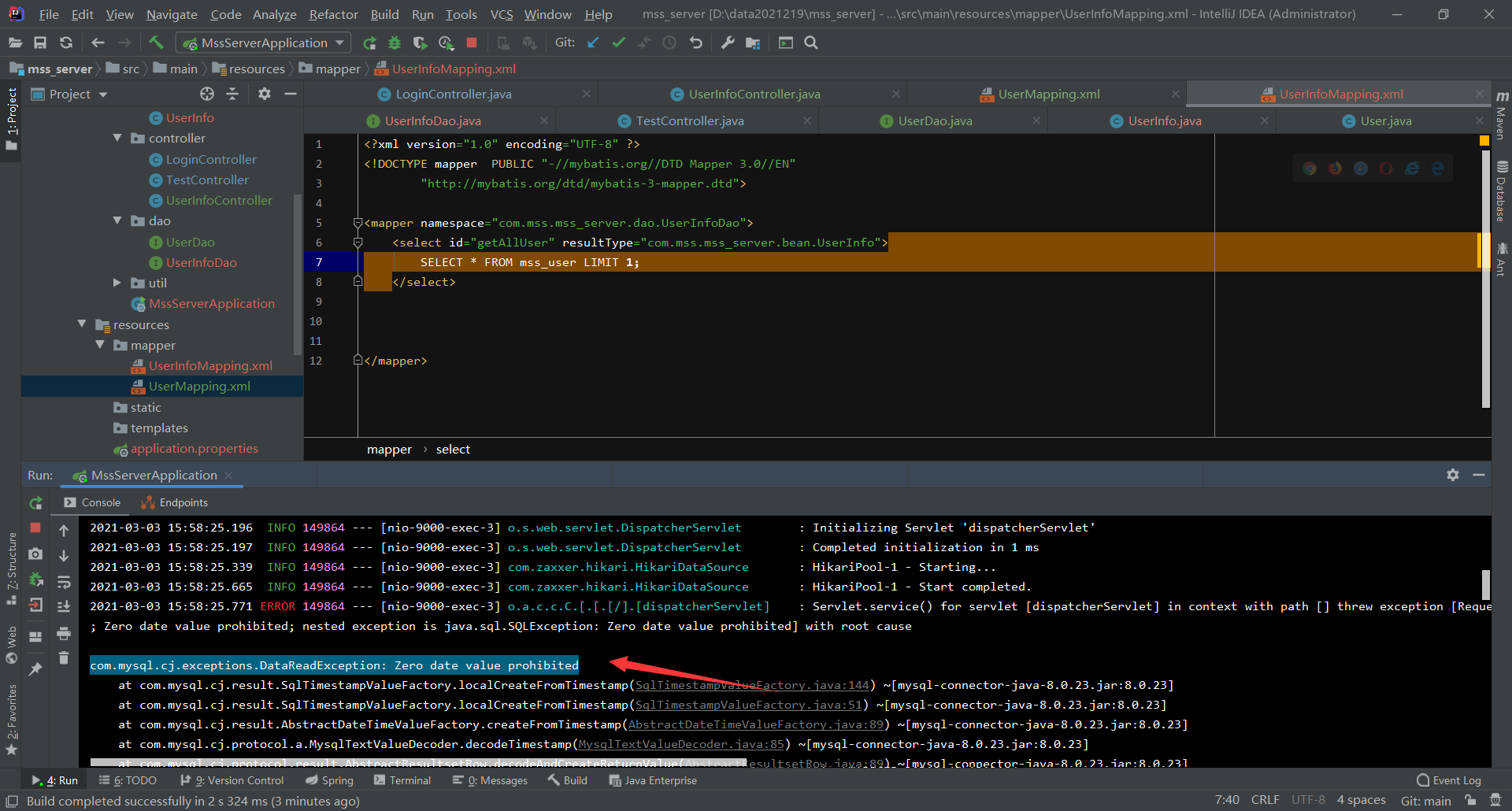The width and height of the screenshot is (1512, 811).
Task: Open SqlTimestampValueFactory.java:144 from the stack trace
Action: coord(750,684)
